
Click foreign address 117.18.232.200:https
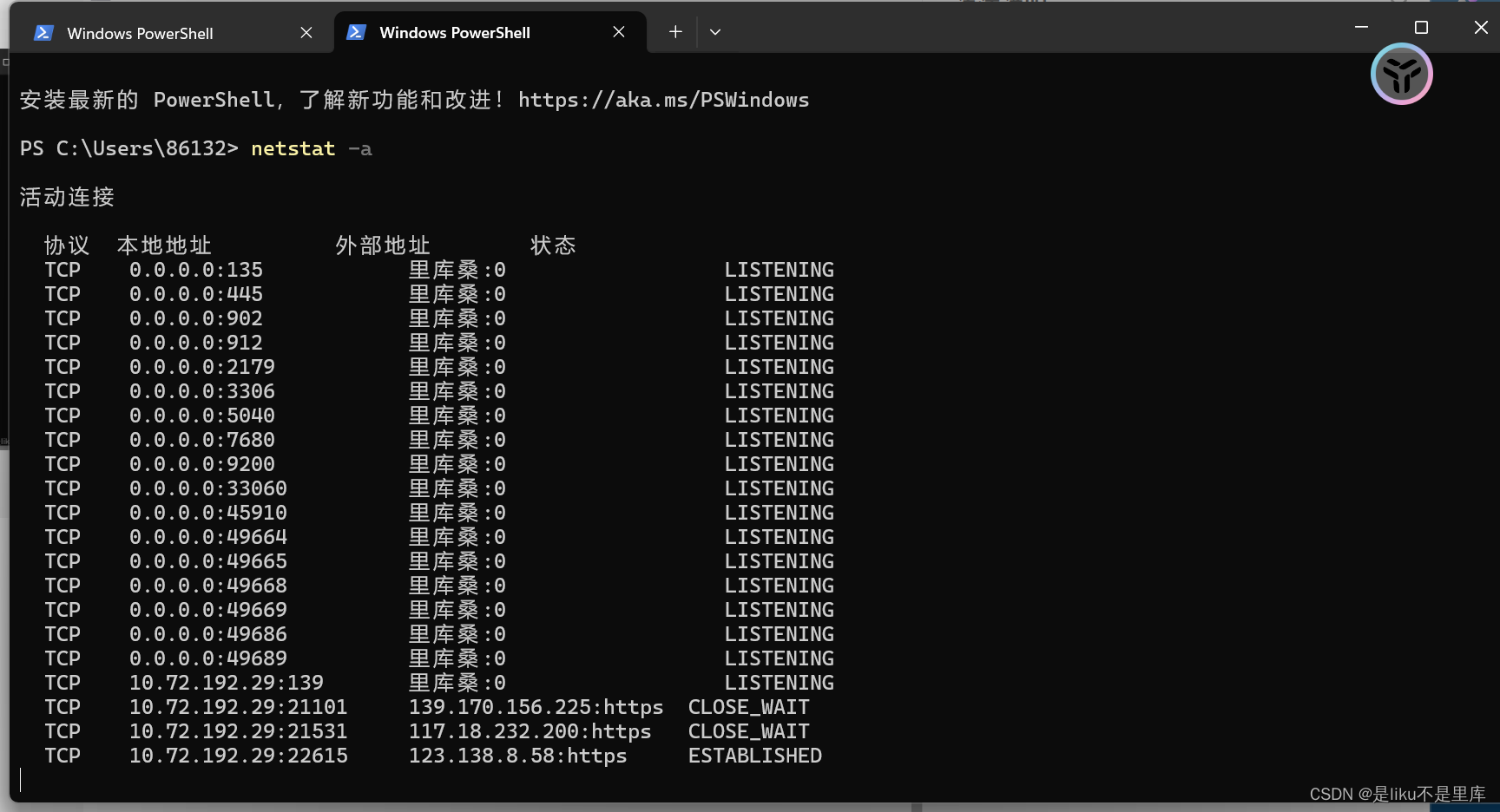(530, 732)
